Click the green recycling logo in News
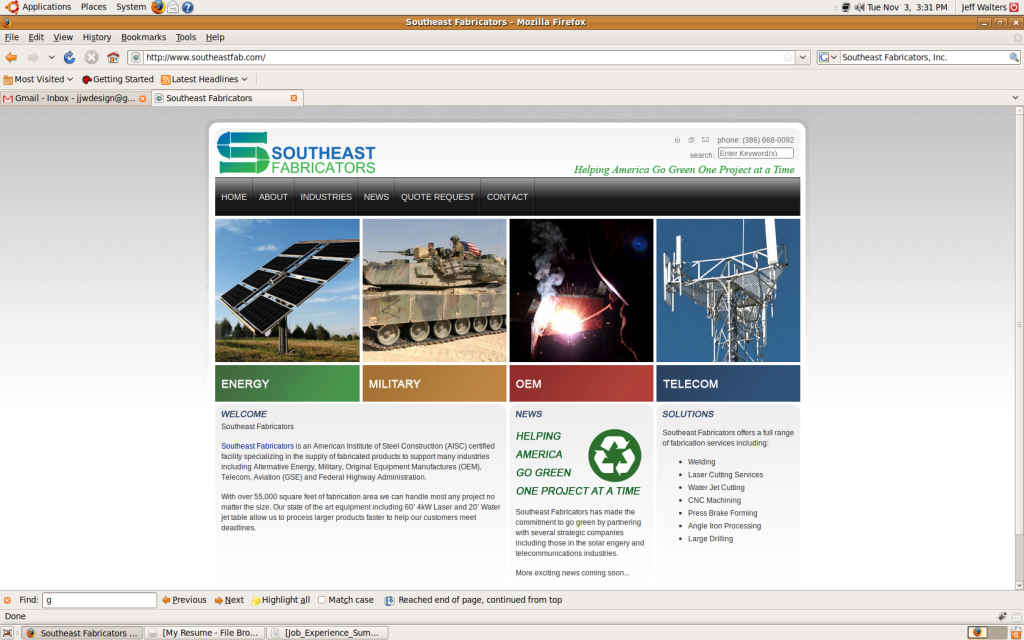Viewport: 1024px width, 640px height. (615, 456)
